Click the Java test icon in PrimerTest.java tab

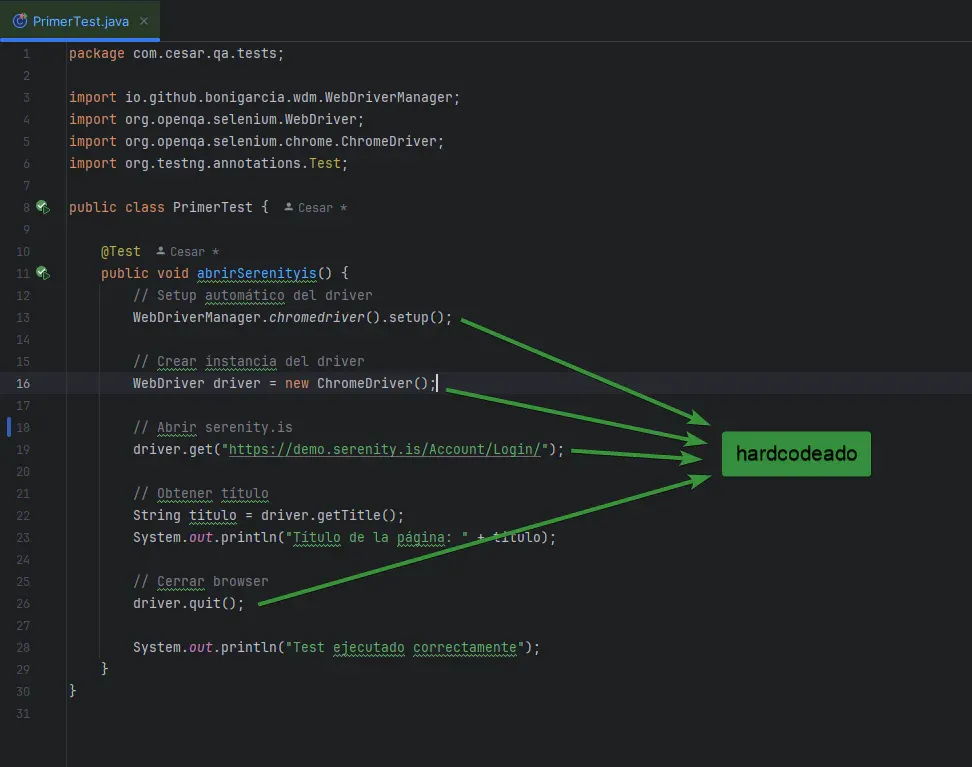point(18,18)
